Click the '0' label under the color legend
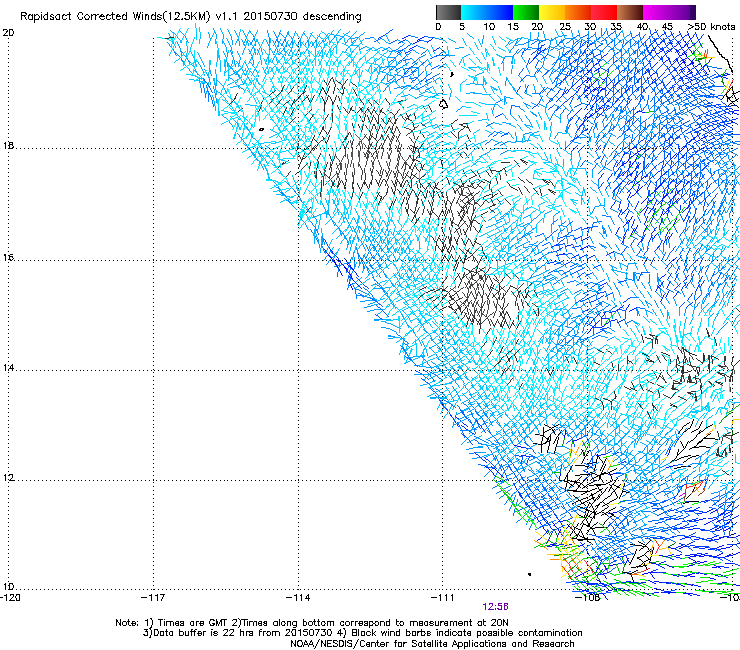 point(438,26)
